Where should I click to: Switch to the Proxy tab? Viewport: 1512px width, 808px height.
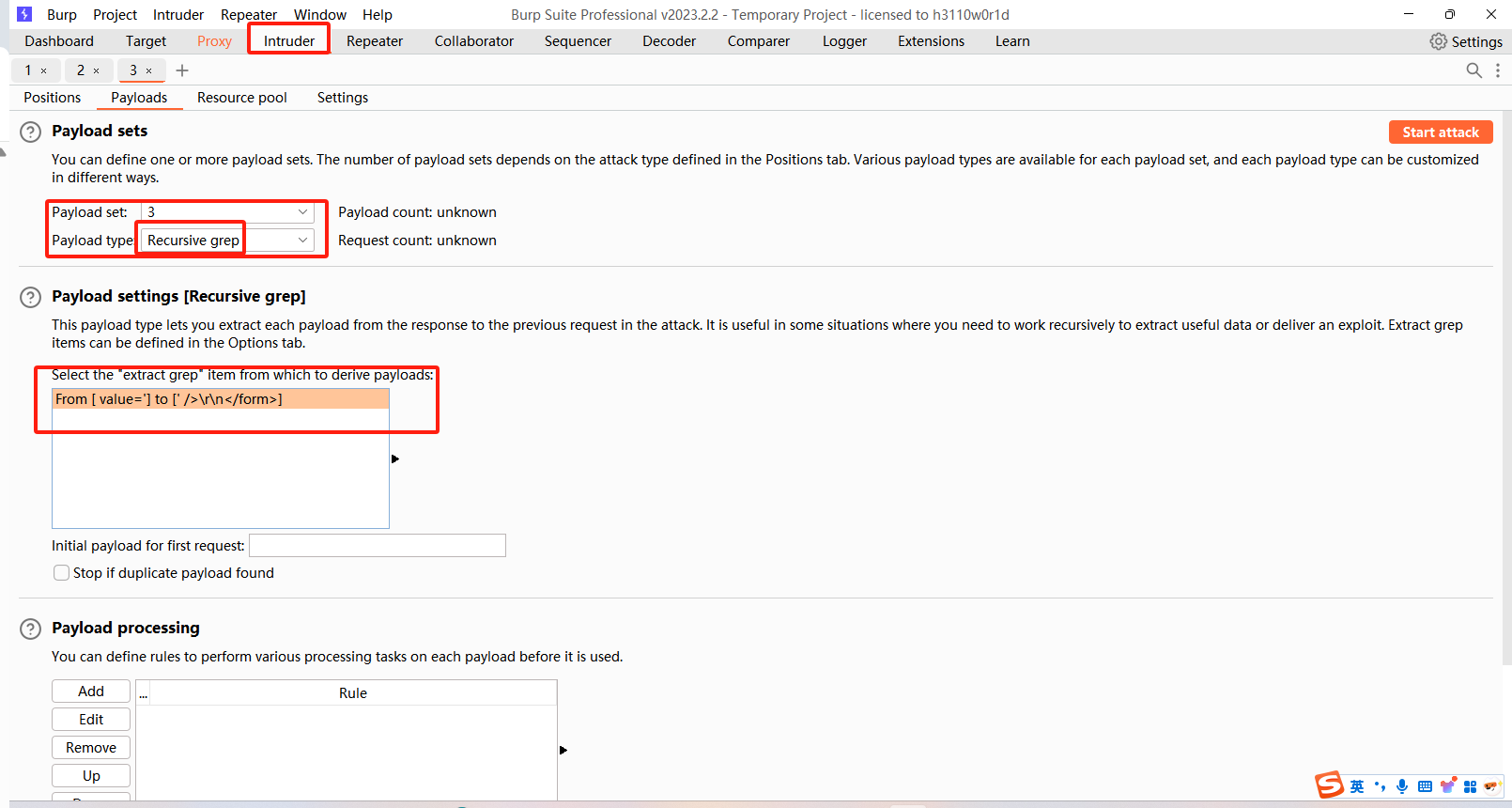(214, 41)
